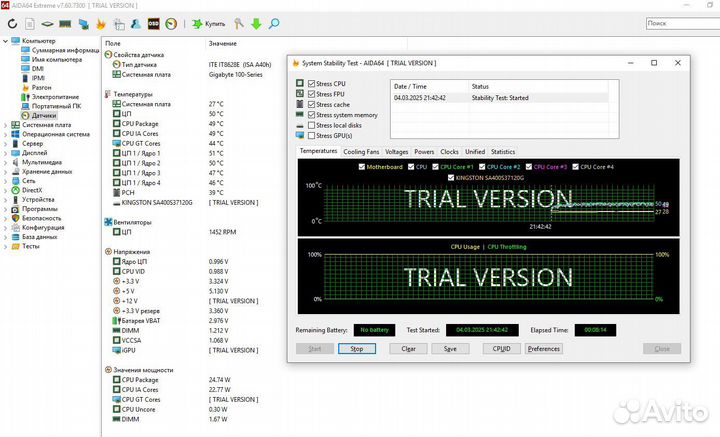This screenshot has height=437, width=720.
Task: Click the magnifier search icon in toolbar
Action: pyautogui.click(x=273, y=22)
